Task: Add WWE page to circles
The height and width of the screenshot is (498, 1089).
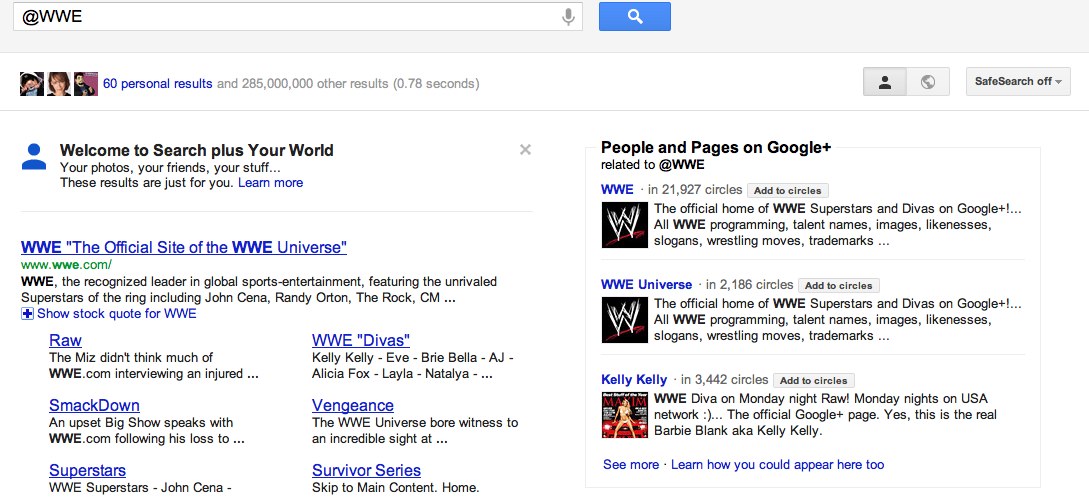Action: click(x=788, y=190)
